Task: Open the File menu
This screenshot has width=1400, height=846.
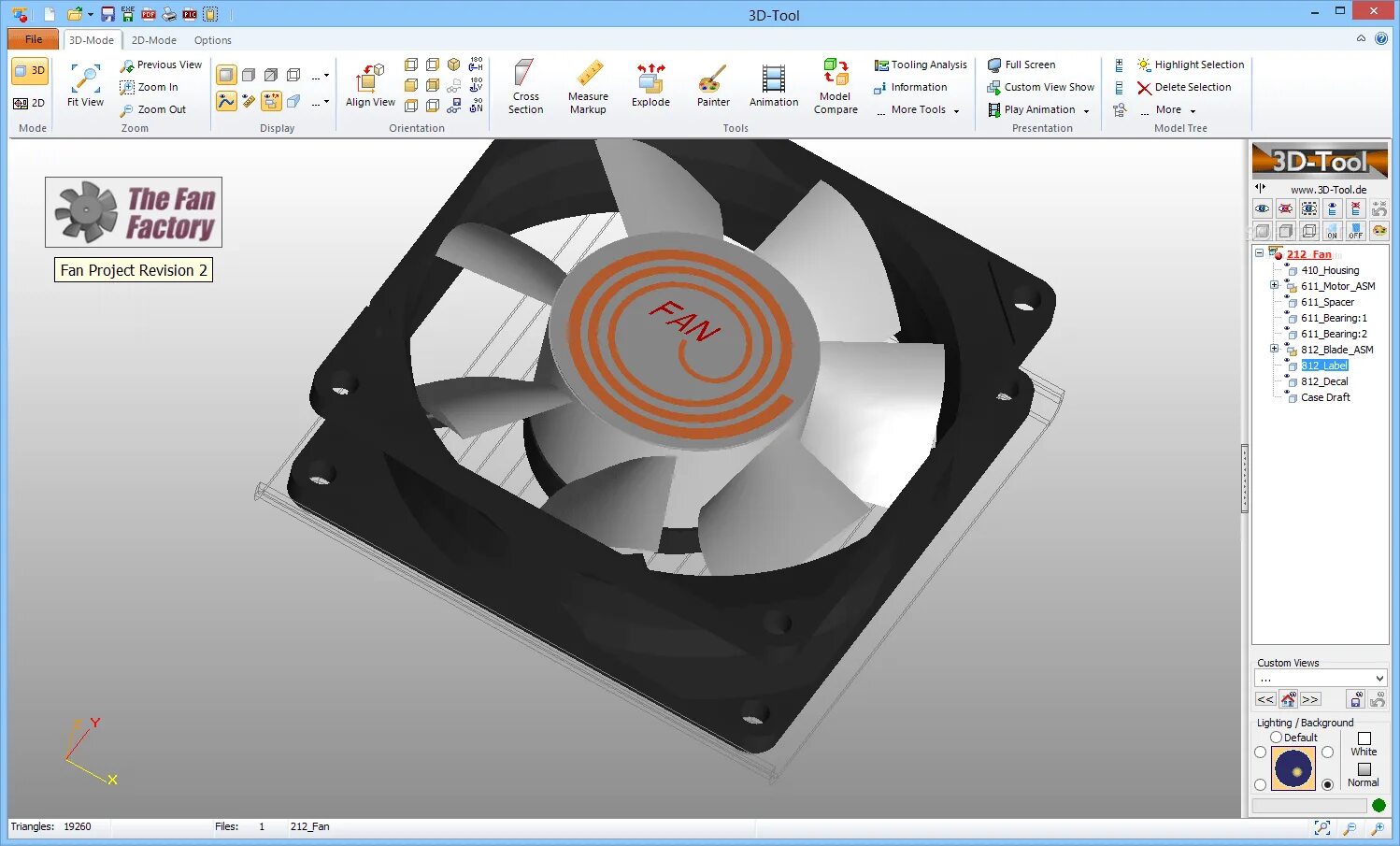Action: click(x=34, y=39)
